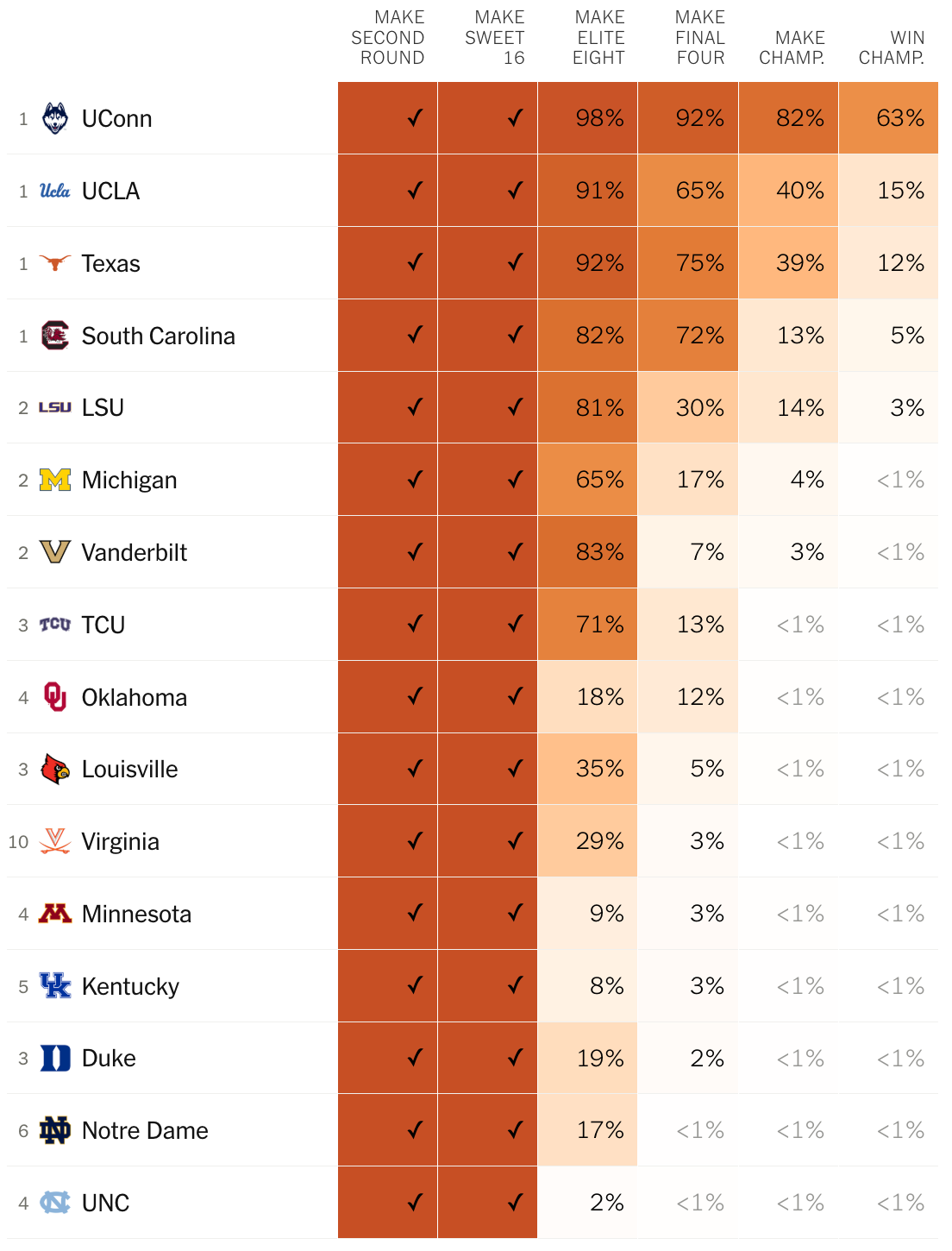Select the Make Elite Eight column header
The width and height of the screenshot is (952, 1251).
pyautogui.click(x=599, y=38)
